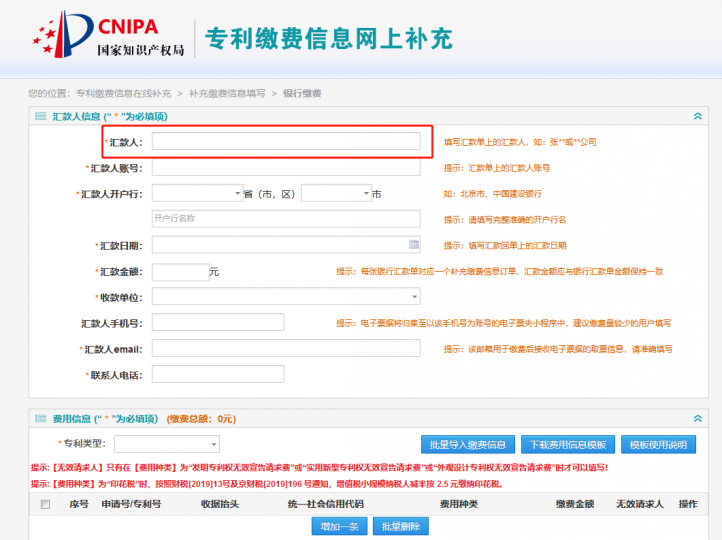Click 费用种类 column header
This screenshot has height=540, width=722.
click(x=459, y=504)
